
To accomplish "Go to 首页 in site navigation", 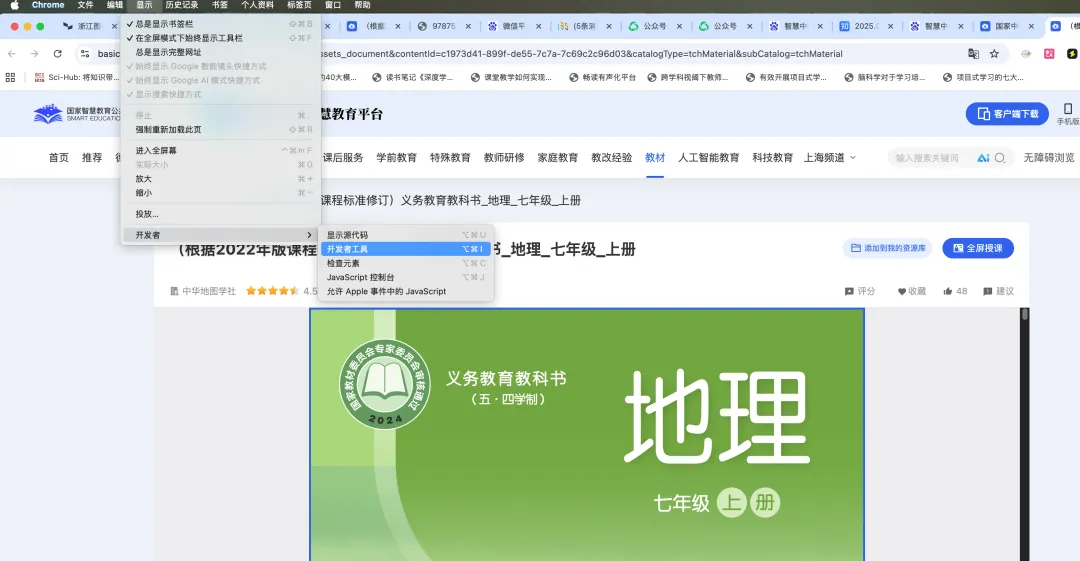I will click(59, 158).
